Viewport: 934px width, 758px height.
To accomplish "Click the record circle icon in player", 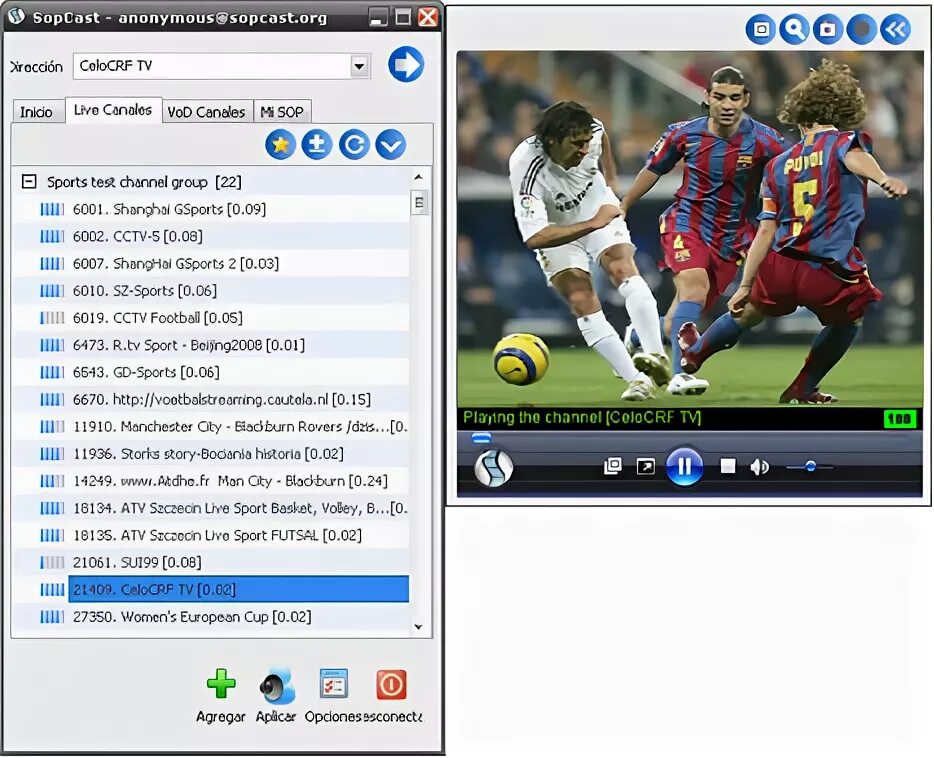I will (x=862, y=29).
